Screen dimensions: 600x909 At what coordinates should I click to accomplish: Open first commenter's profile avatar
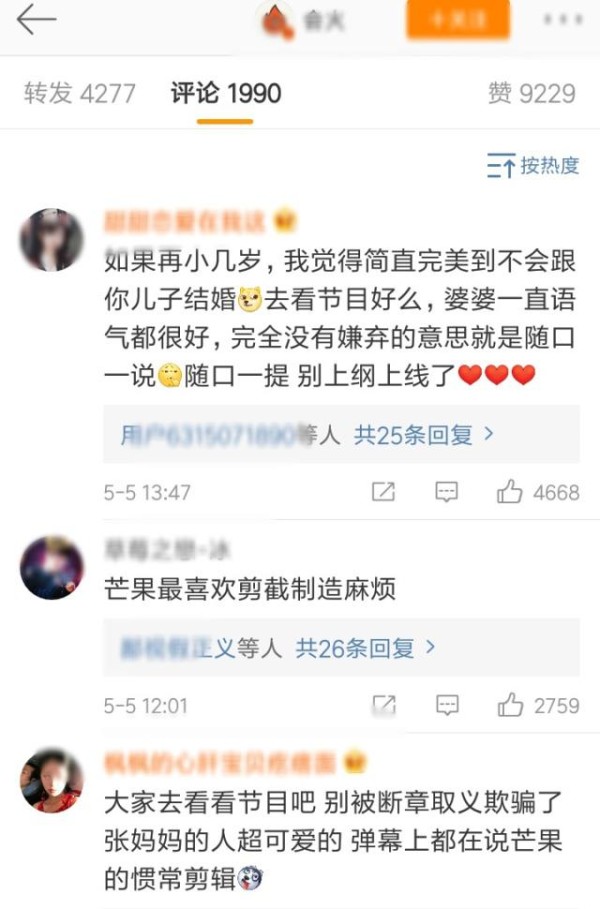click(52, 240)
